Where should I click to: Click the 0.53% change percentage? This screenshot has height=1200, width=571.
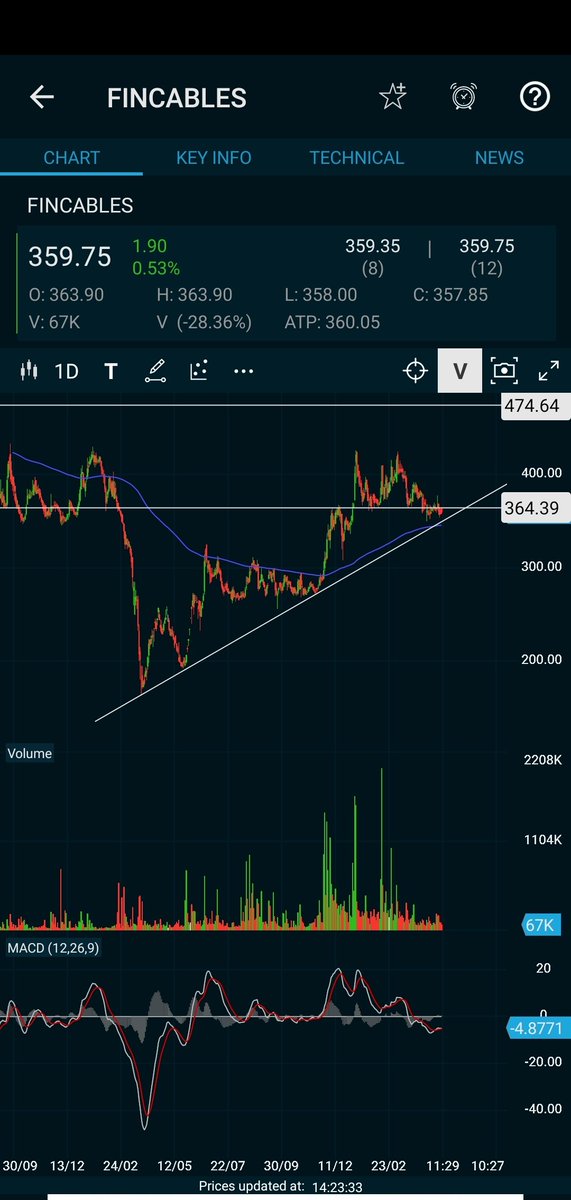point(156,268)
